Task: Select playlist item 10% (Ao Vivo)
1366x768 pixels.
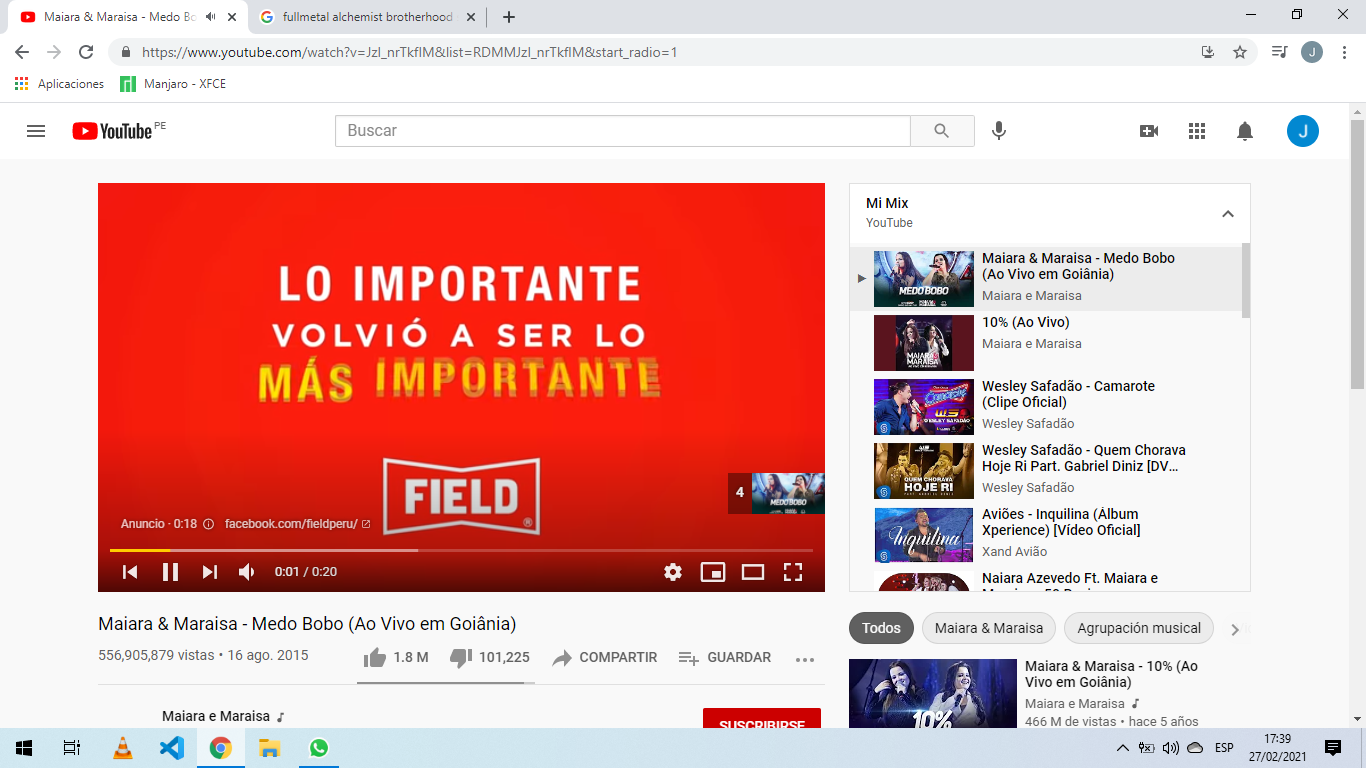Action: point(1046,343)
